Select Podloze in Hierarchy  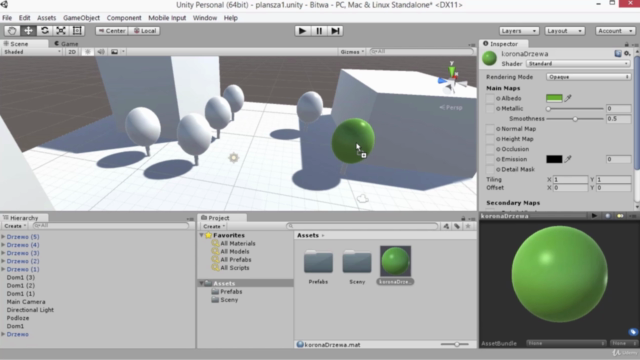point(18,318)
